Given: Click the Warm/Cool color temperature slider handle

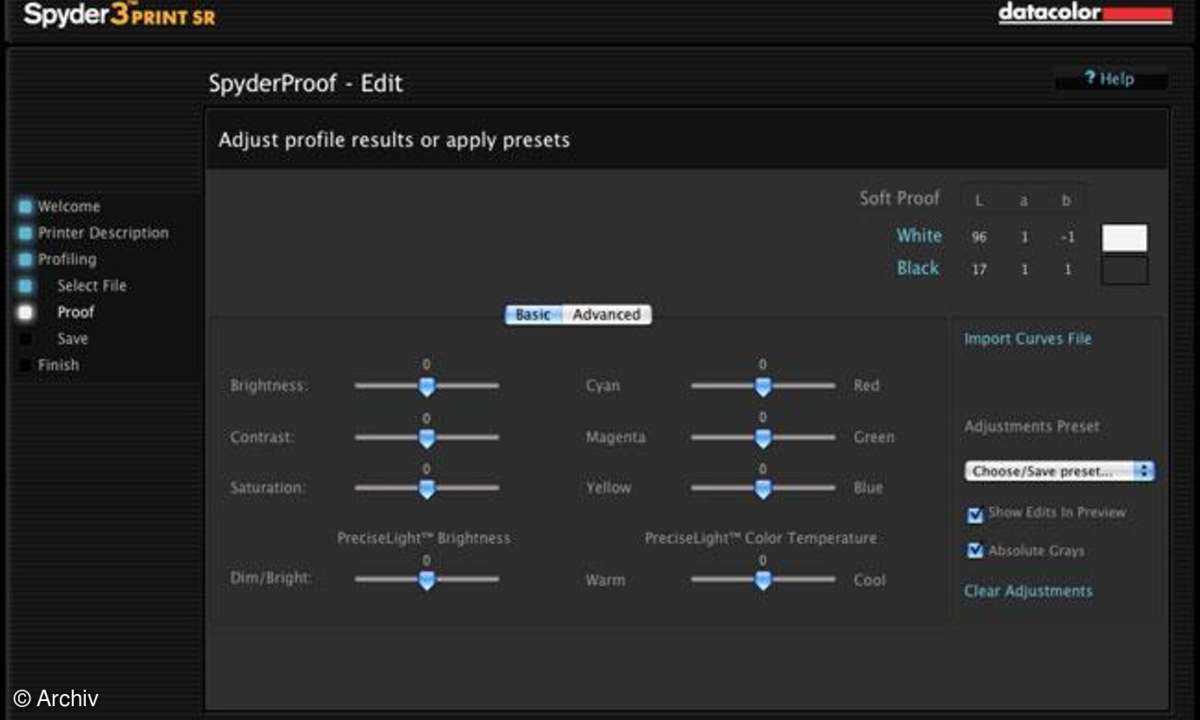Looking at the screenshot, I should coord(762,580).
